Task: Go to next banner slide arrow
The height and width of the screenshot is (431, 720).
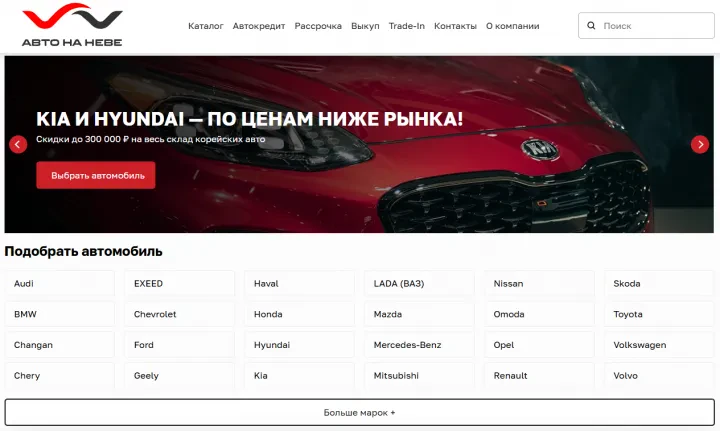Action: click(700, 145)
